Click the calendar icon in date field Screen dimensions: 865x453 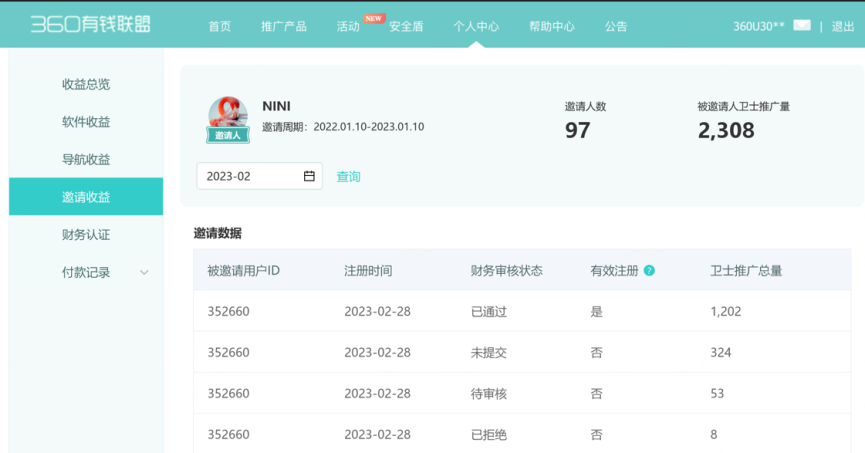(x=309, y=176)
